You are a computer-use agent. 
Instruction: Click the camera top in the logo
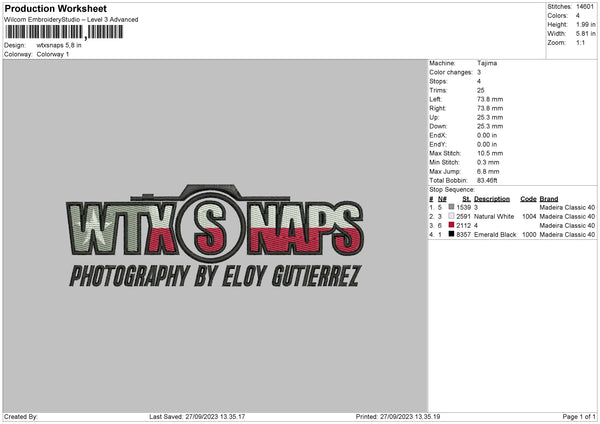[210, 192]
